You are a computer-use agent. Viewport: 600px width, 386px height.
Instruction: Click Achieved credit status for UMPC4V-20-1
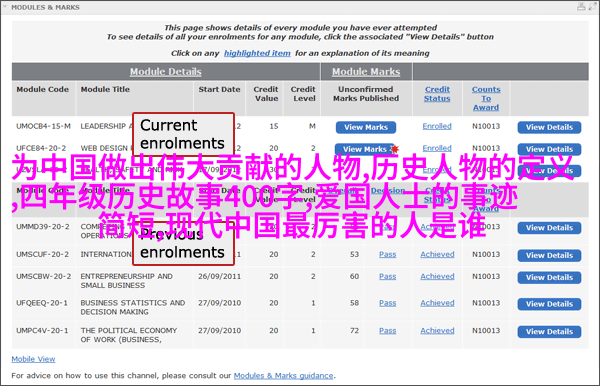pyautogui.click(x=437, y=331)
